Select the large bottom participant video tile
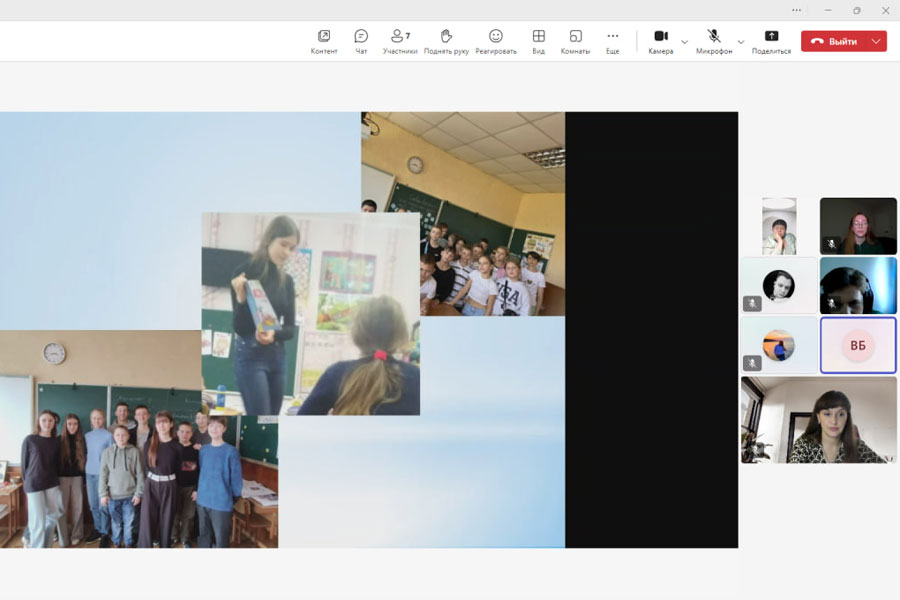The width and height of the screenshot is (900, 600). [818, 420]
